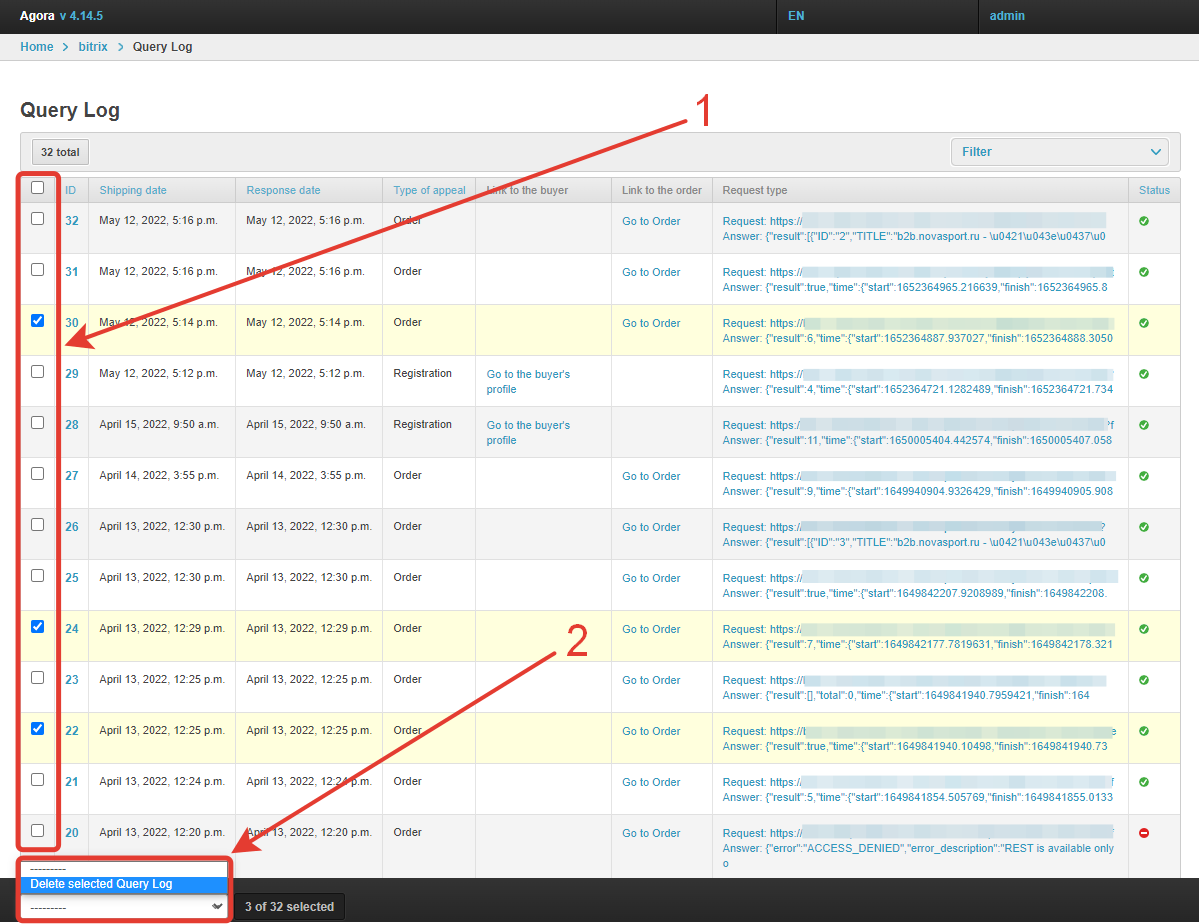Open Go to Order link for log 32

[x=651, y=221]
